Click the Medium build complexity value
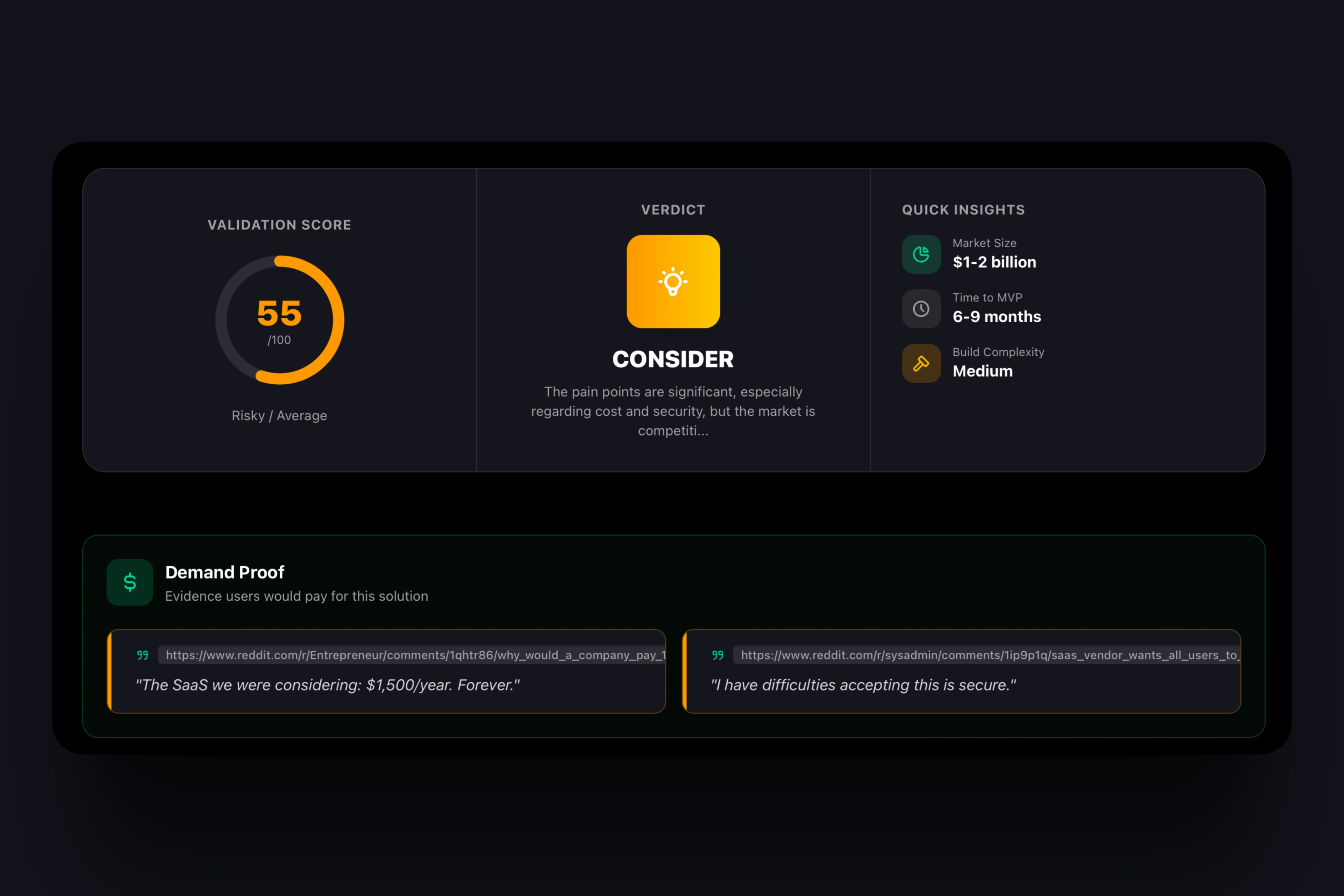This screenshot has width=1344, height=896. (x=982, y=371)
